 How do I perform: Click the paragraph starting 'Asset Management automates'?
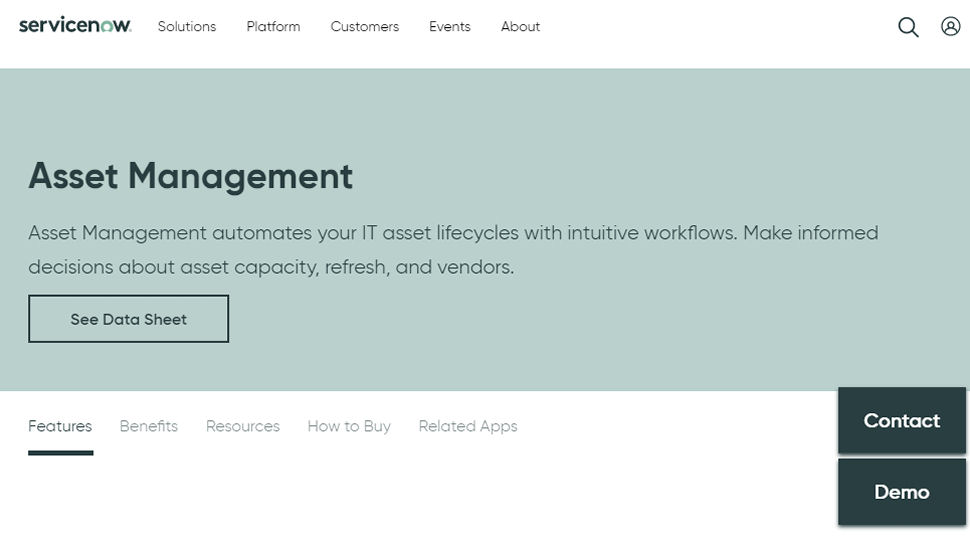pyautogui.click(x=453, y=250)
